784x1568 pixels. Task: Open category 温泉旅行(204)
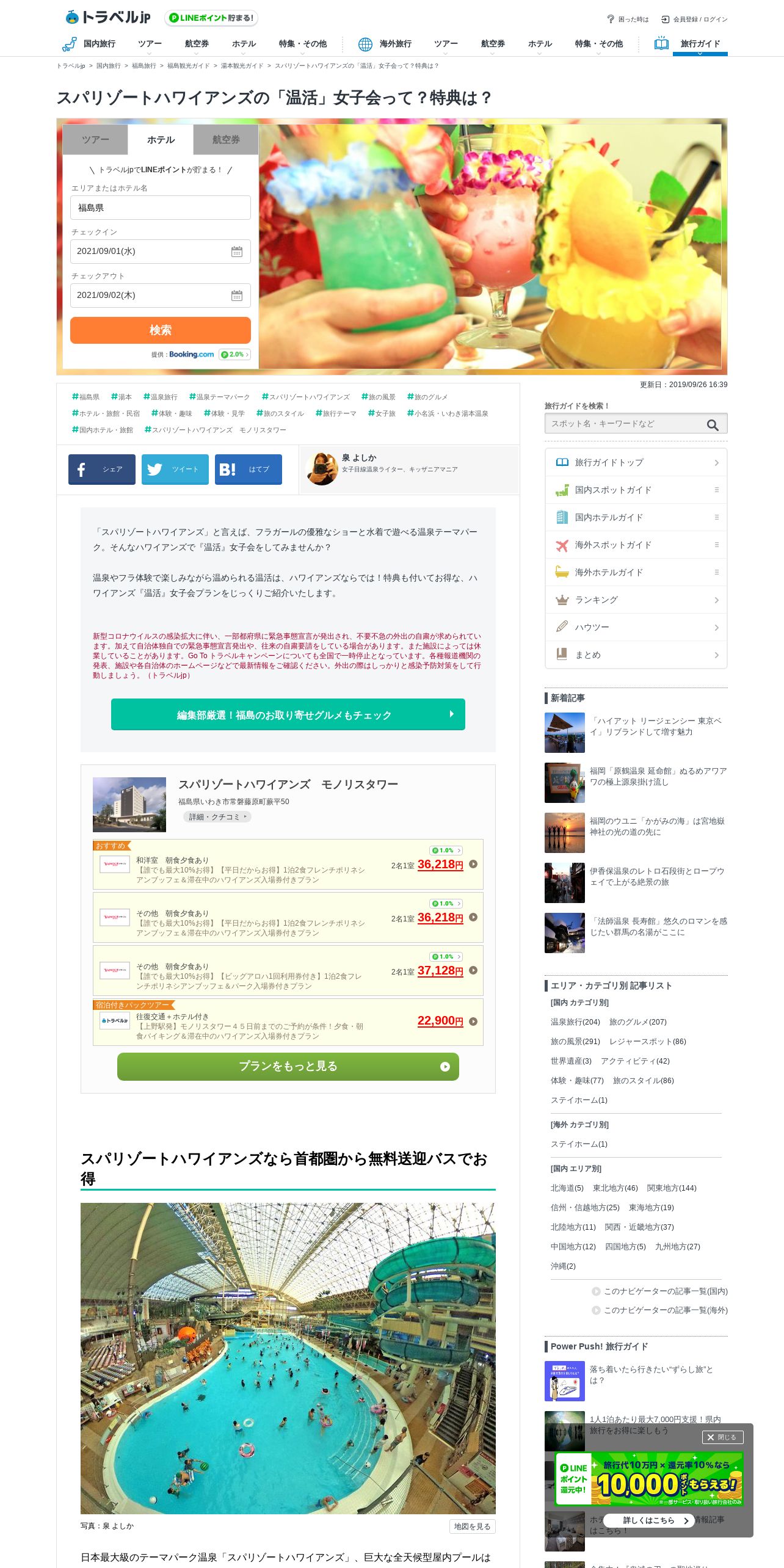(575, 1022)
